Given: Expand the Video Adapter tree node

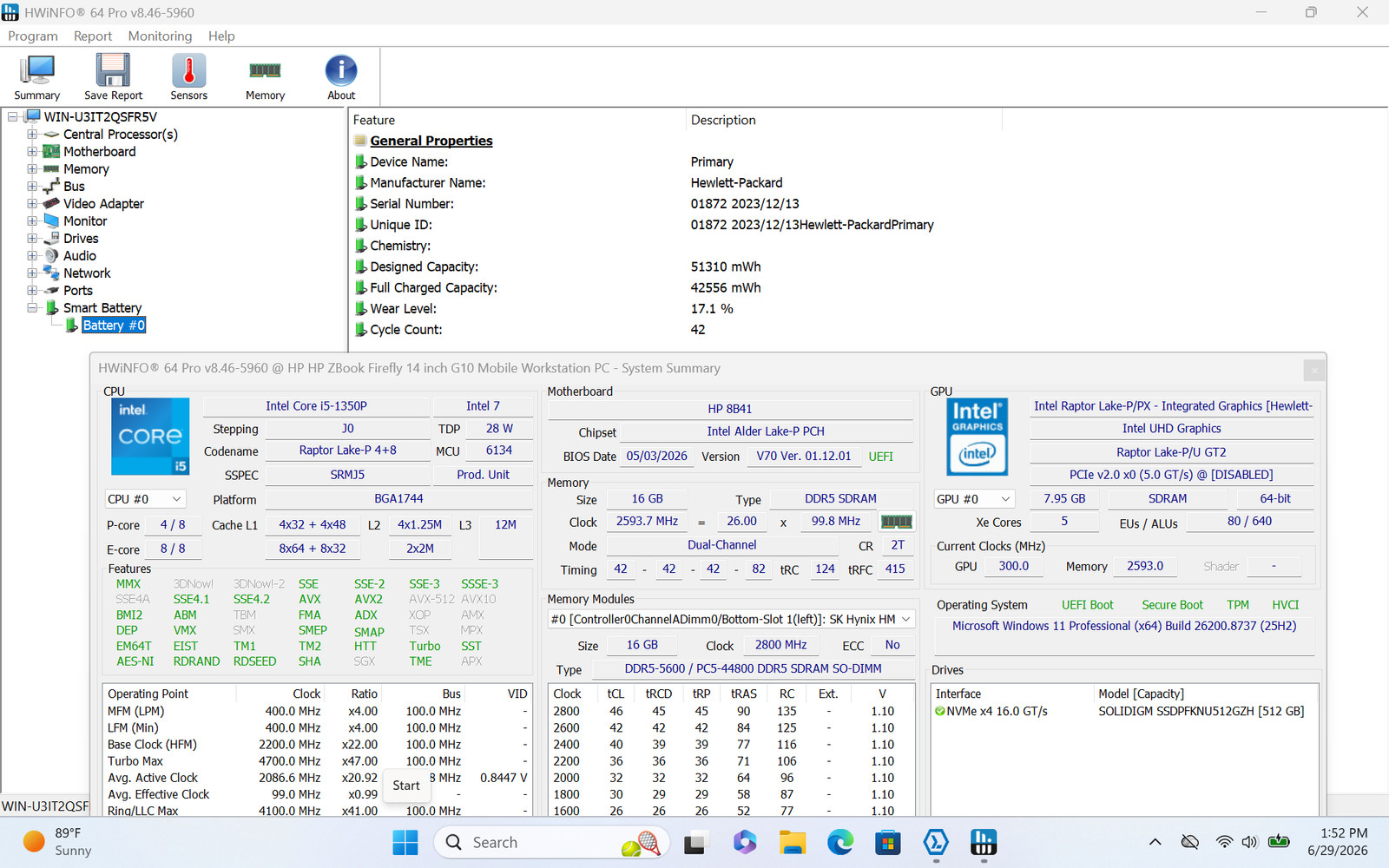Looking at the screenshot, I should tap(32, 204).
